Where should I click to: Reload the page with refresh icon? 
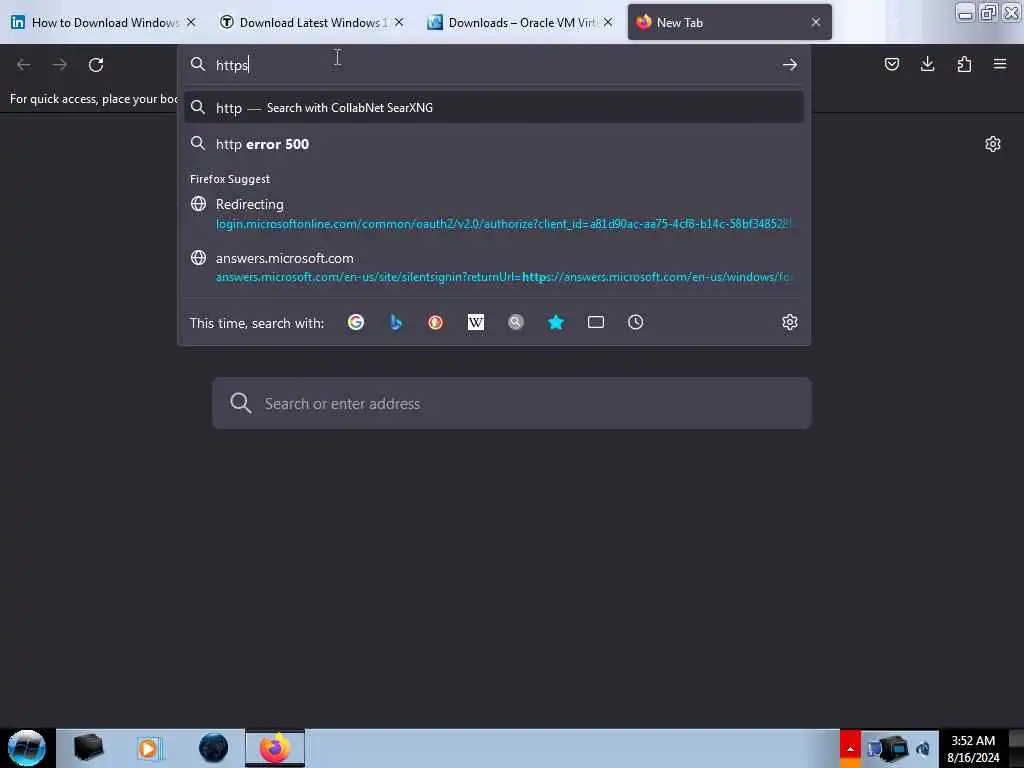pos(96,65)
